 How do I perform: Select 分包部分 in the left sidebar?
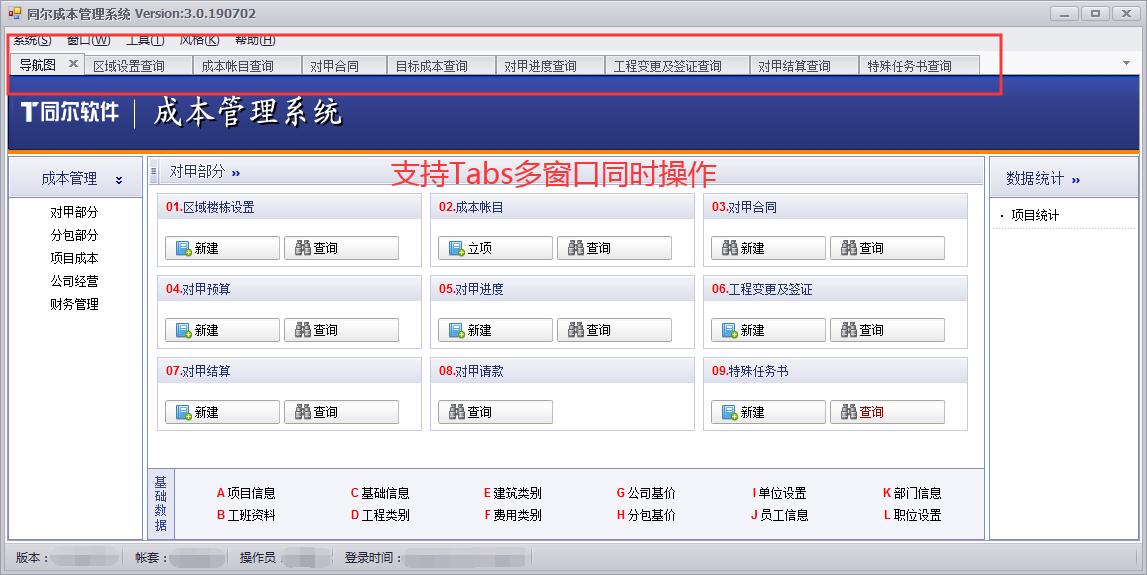[75, 235]
